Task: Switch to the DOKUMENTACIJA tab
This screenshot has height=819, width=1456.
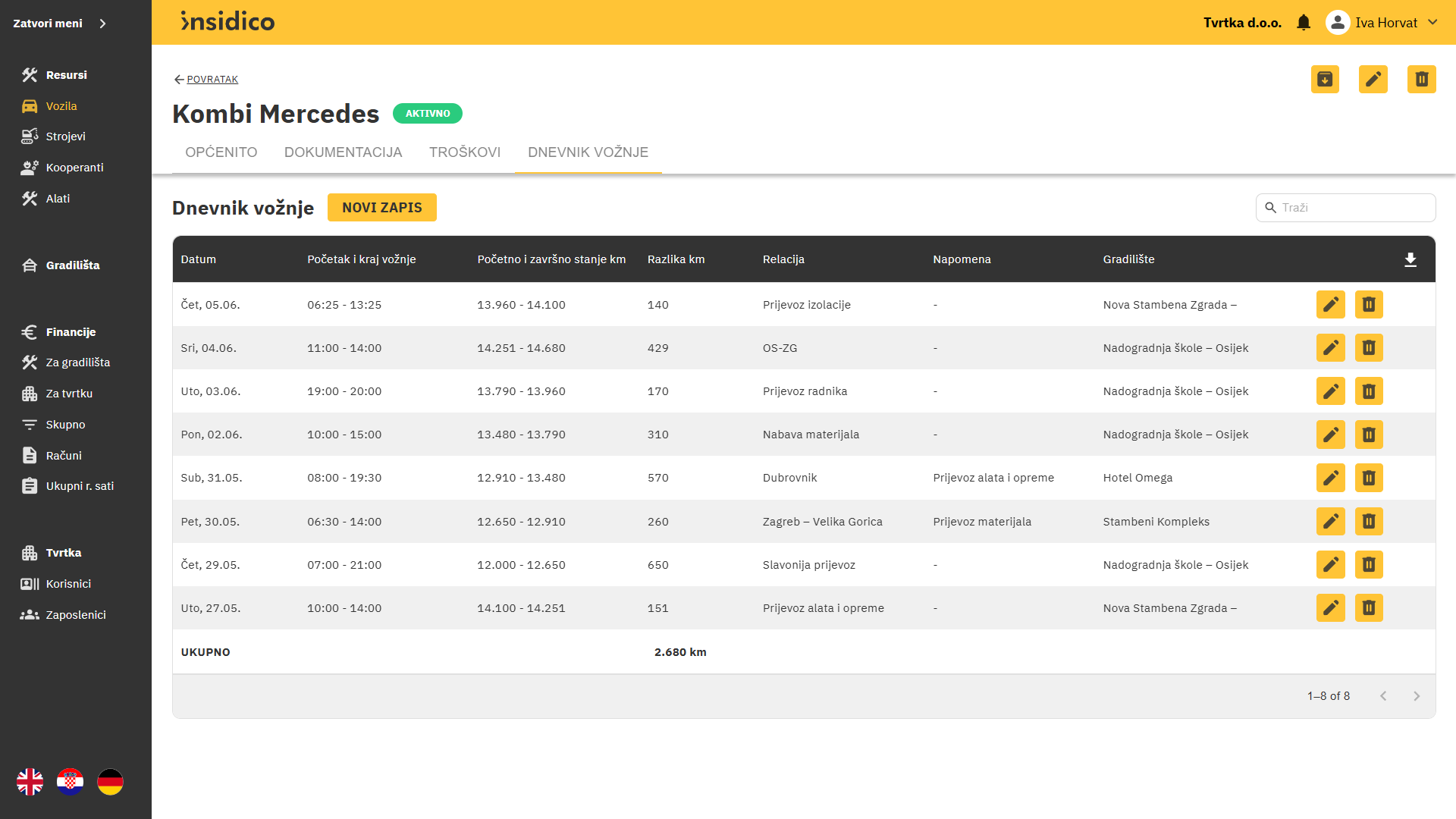Action: tap(343, 152)
